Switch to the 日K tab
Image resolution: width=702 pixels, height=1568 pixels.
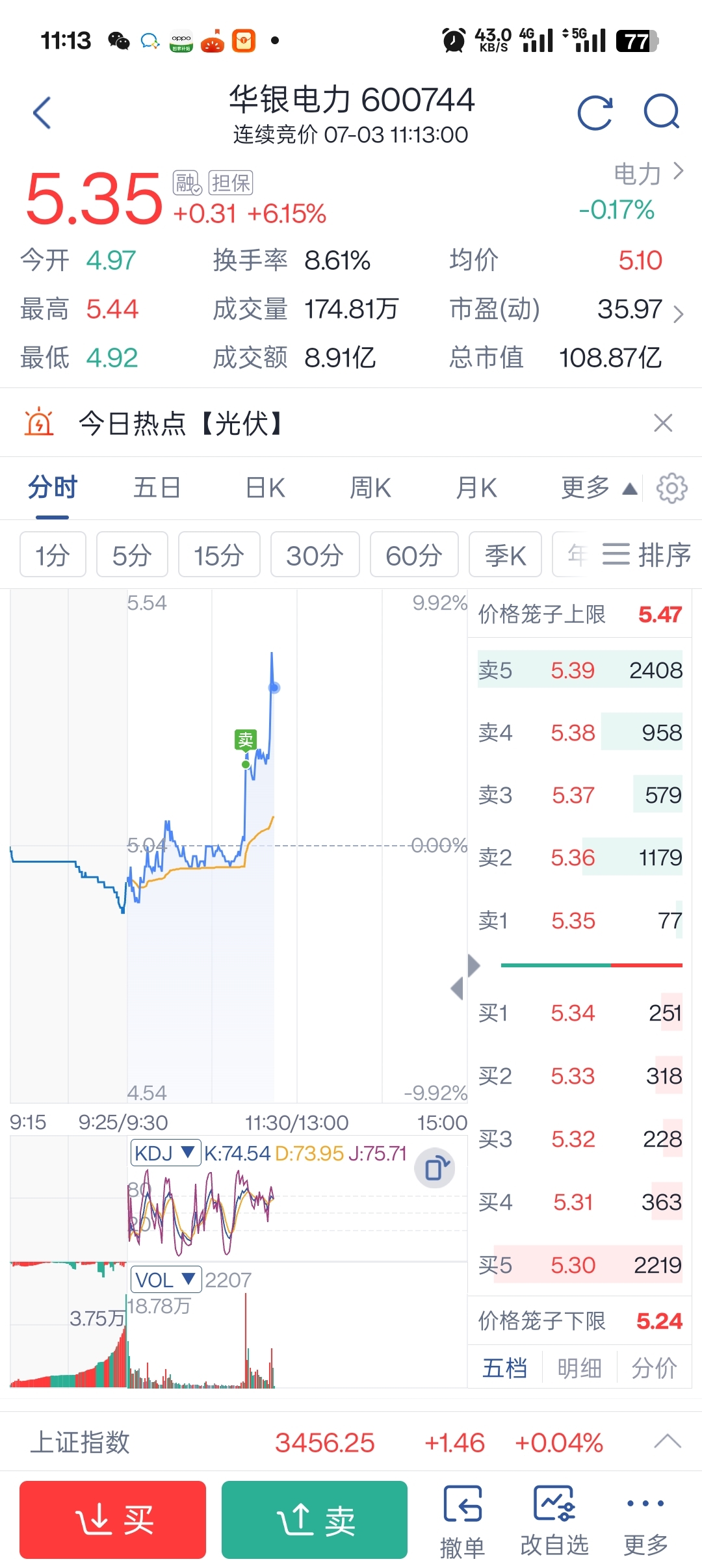click(265, 488)
